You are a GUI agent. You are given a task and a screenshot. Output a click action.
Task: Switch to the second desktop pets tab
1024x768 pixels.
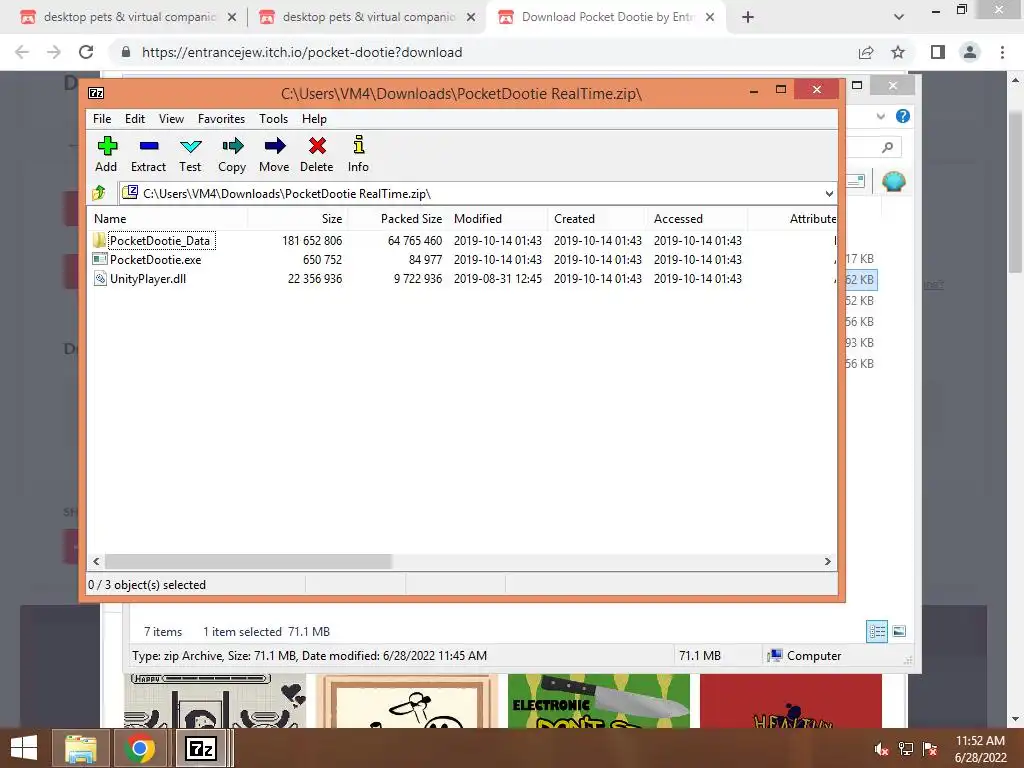point(368,17)
